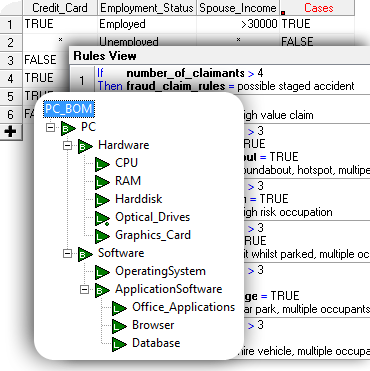Select the Software tree label
The image size is (370, 371).
(x=121, y=253)
